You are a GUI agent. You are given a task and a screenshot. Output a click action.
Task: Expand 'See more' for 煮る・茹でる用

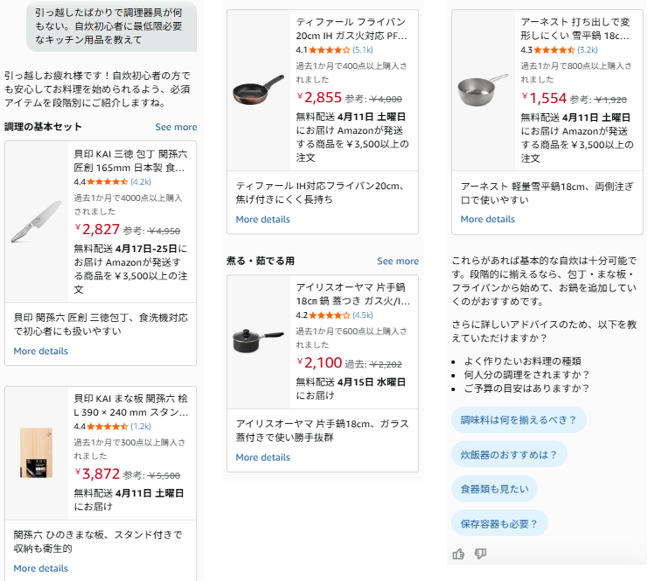pyautogui.click(x=398, y=261)
